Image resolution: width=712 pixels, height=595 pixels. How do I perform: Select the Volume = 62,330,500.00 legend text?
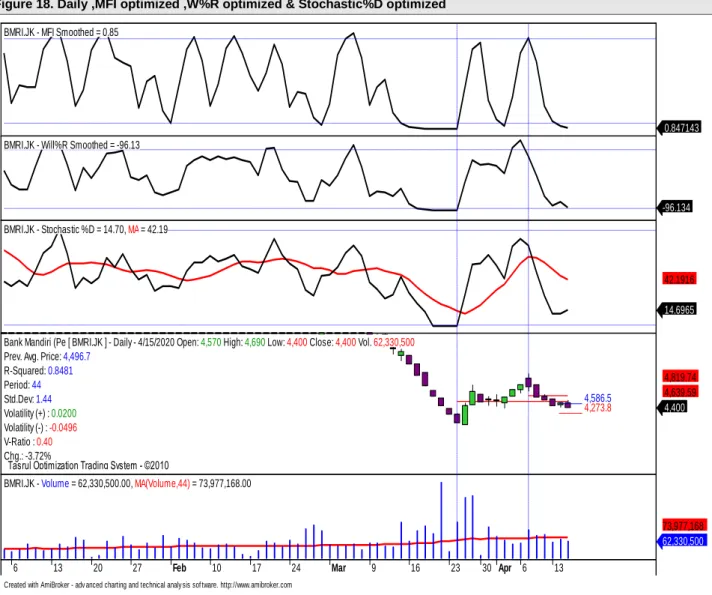click(x=86, y=483)
